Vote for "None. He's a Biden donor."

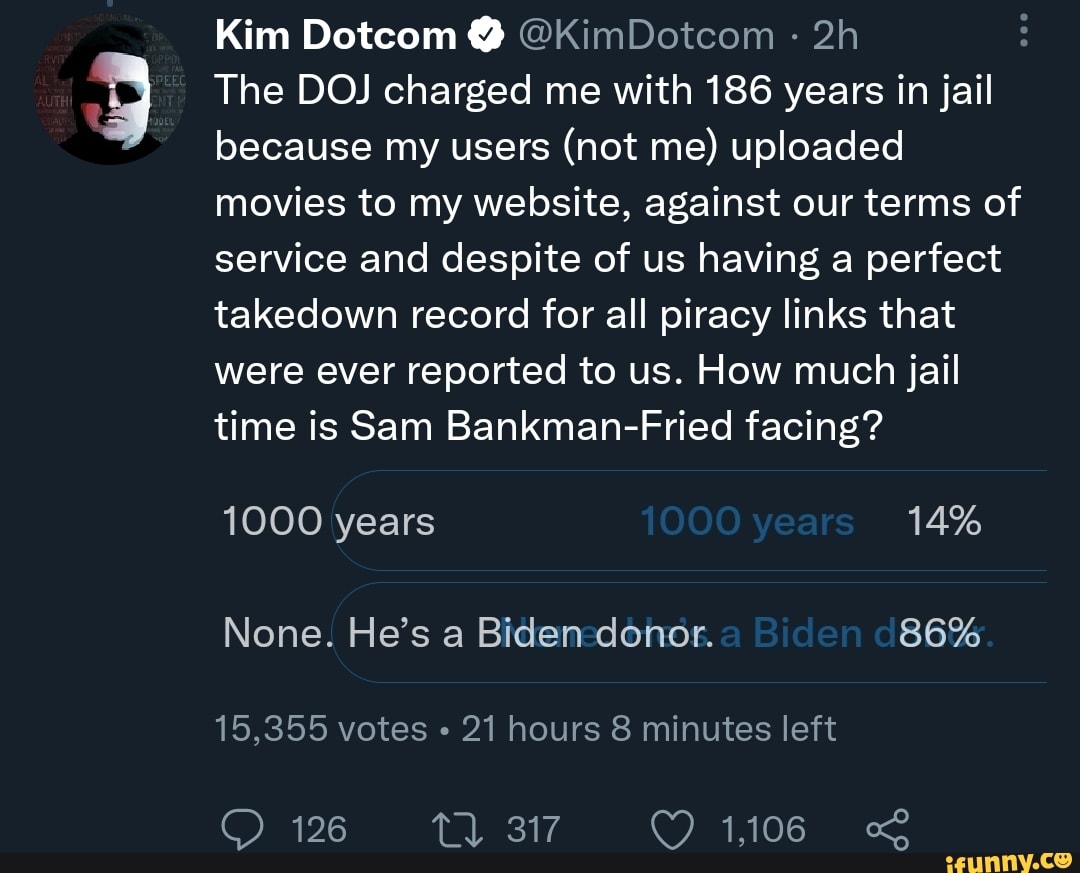(468, 632)
